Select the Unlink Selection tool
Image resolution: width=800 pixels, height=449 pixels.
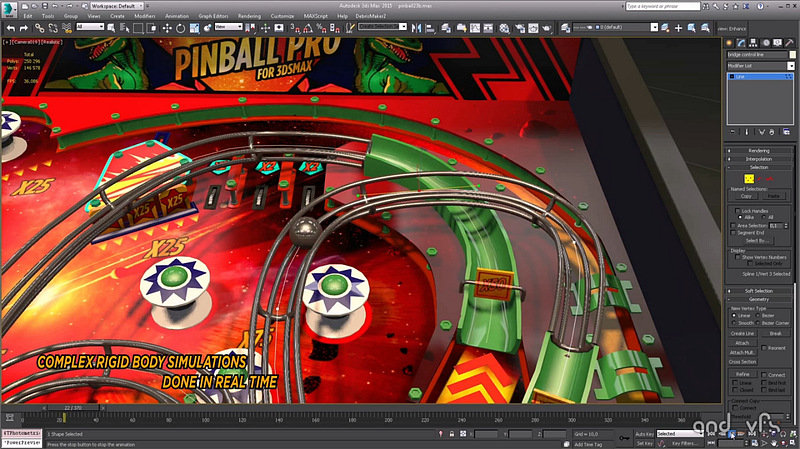(x=53, y=29)
